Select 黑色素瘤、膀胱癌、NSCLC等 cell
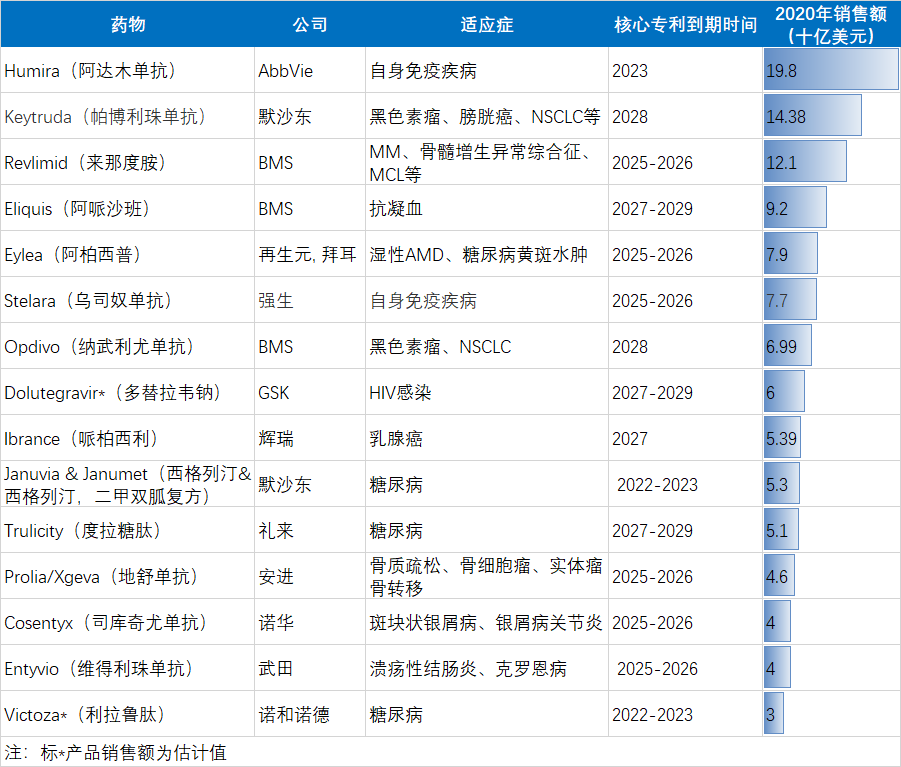The height and width of the screenshot is (767, 901). 487,116
